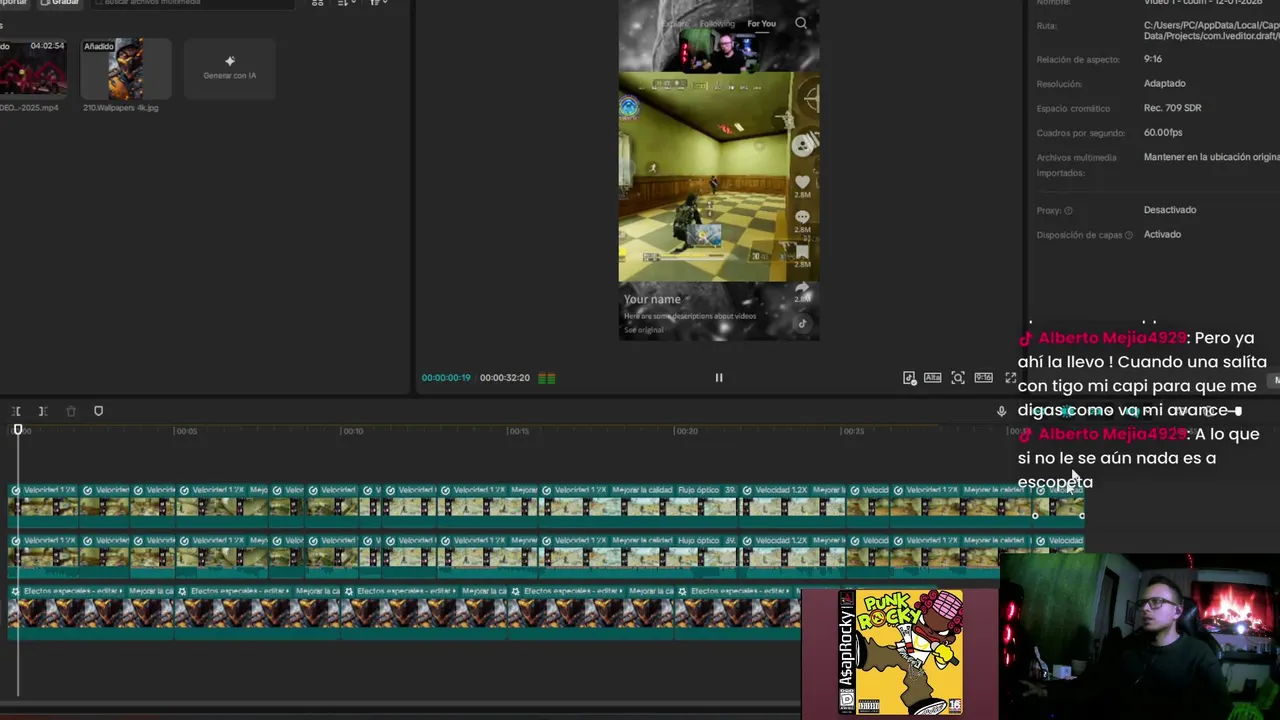Switch media library to grid view
This screenshot has height=720, width=1280.
coord(318,3)
